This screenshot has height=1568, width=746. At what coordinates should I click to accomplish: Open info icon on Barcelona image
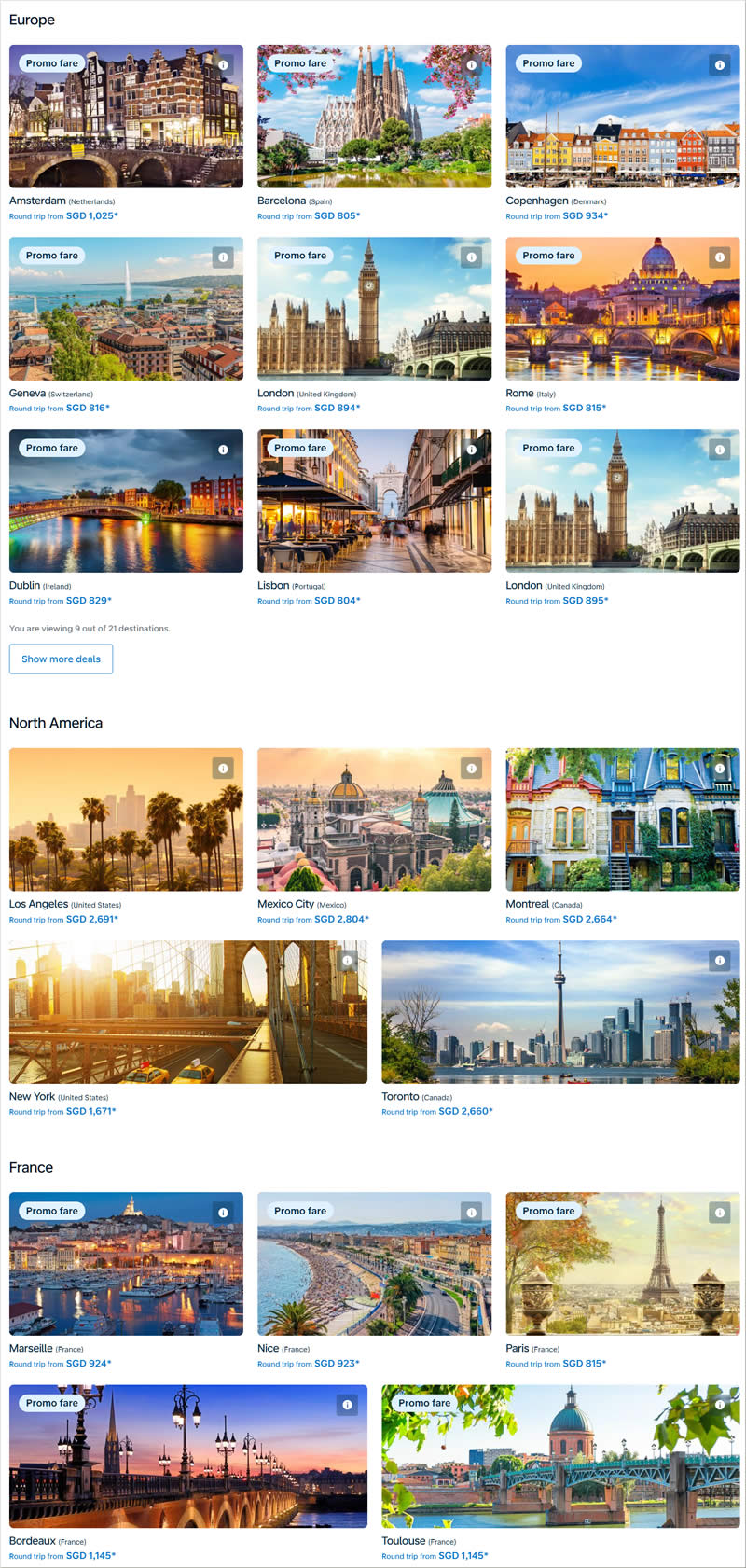click(472, 65)
